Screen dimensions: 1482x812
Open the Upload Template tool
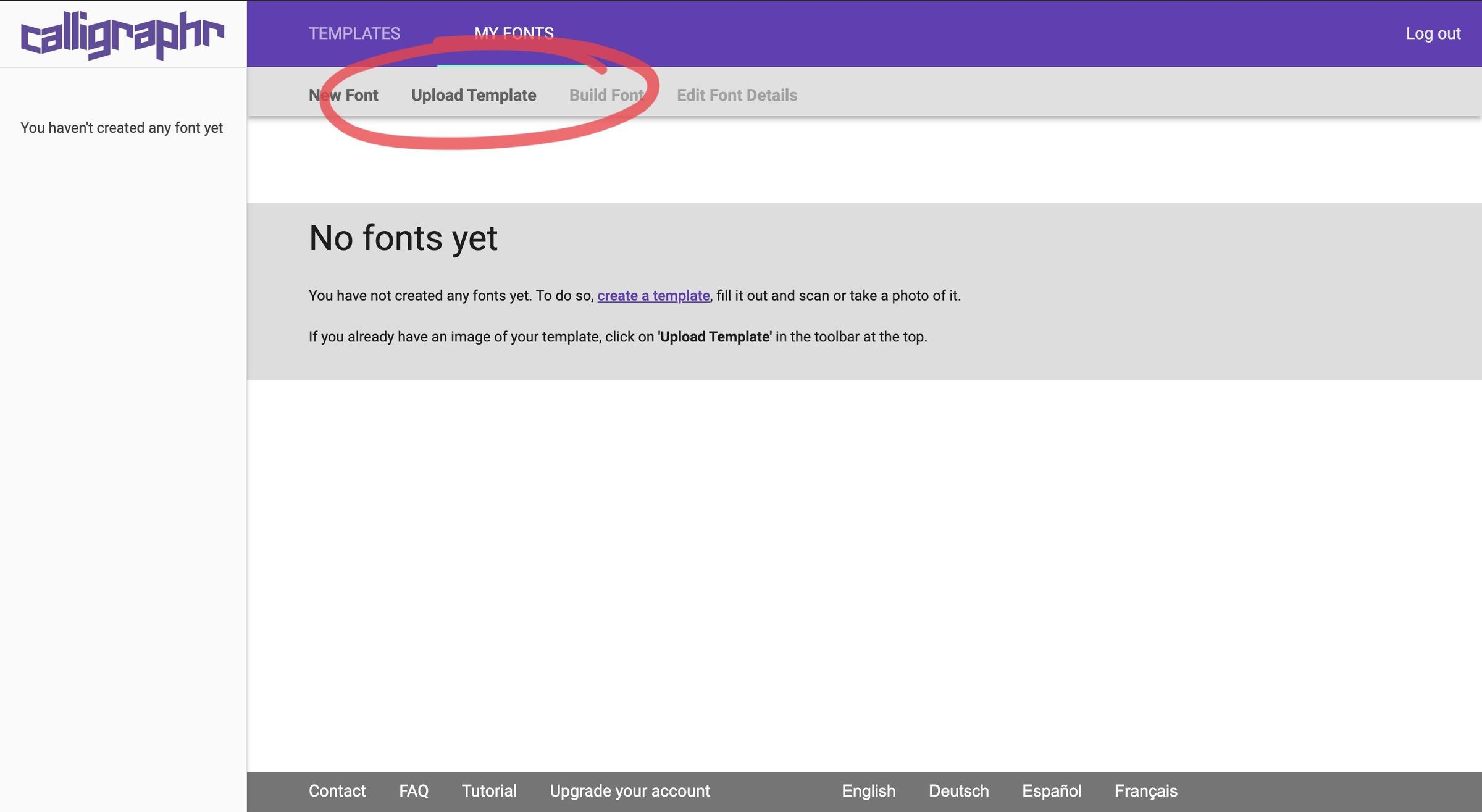tap(474, 95)
